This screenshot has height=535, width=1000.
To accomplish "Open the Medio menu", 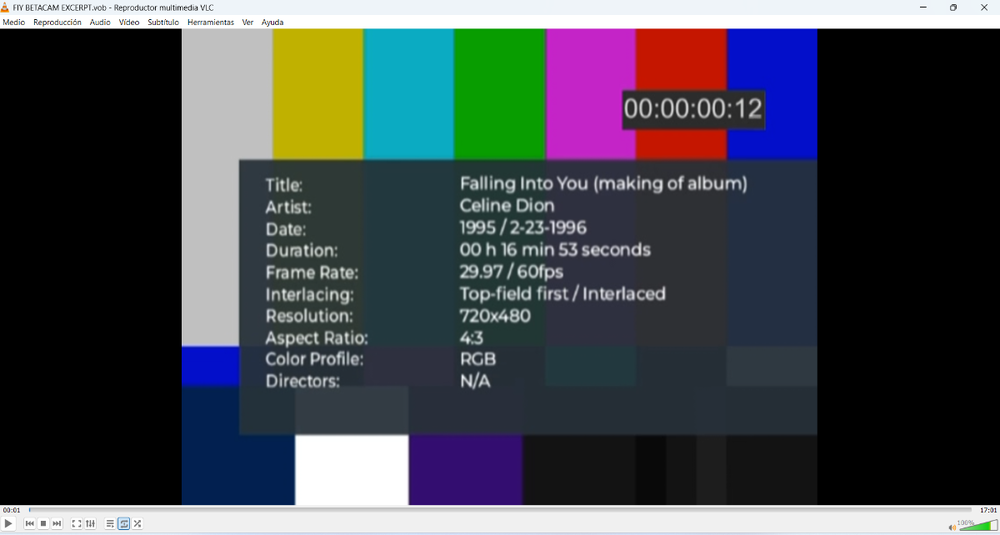I will point(13,22).
